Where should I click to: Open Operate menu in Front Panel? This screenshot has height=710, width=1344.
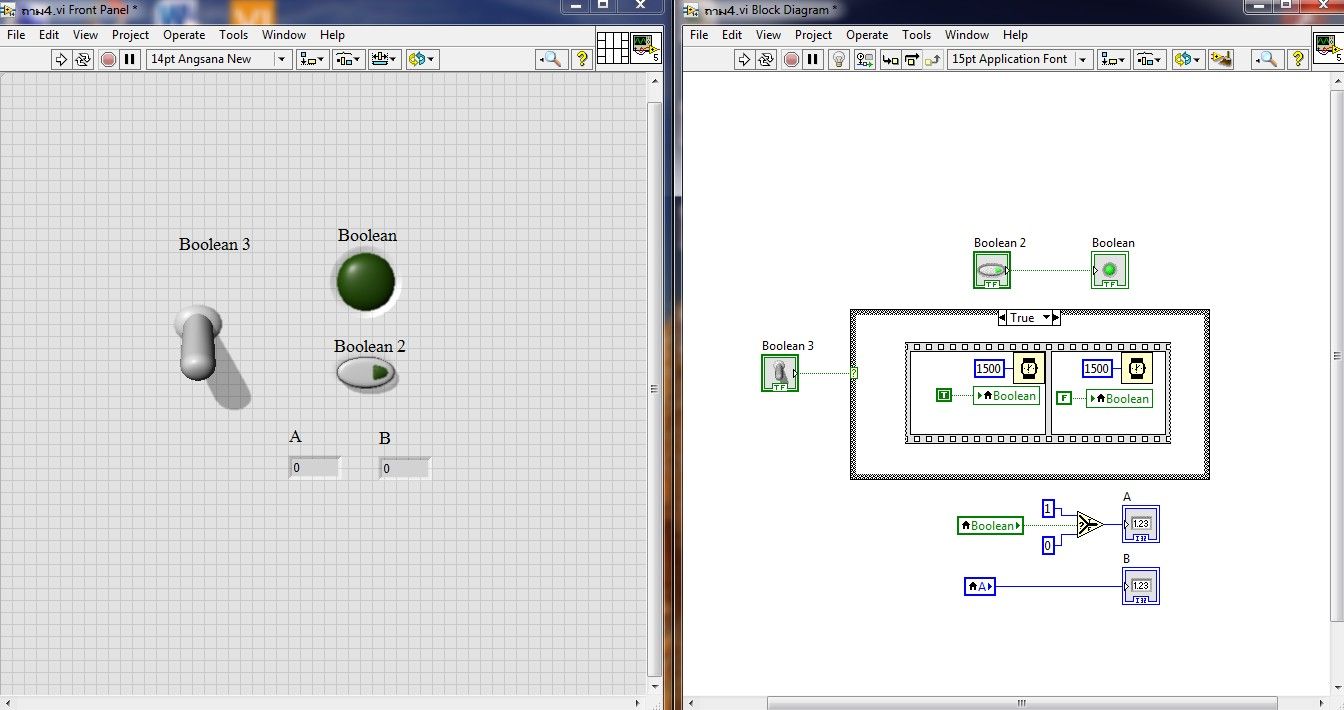click(184, 34)
